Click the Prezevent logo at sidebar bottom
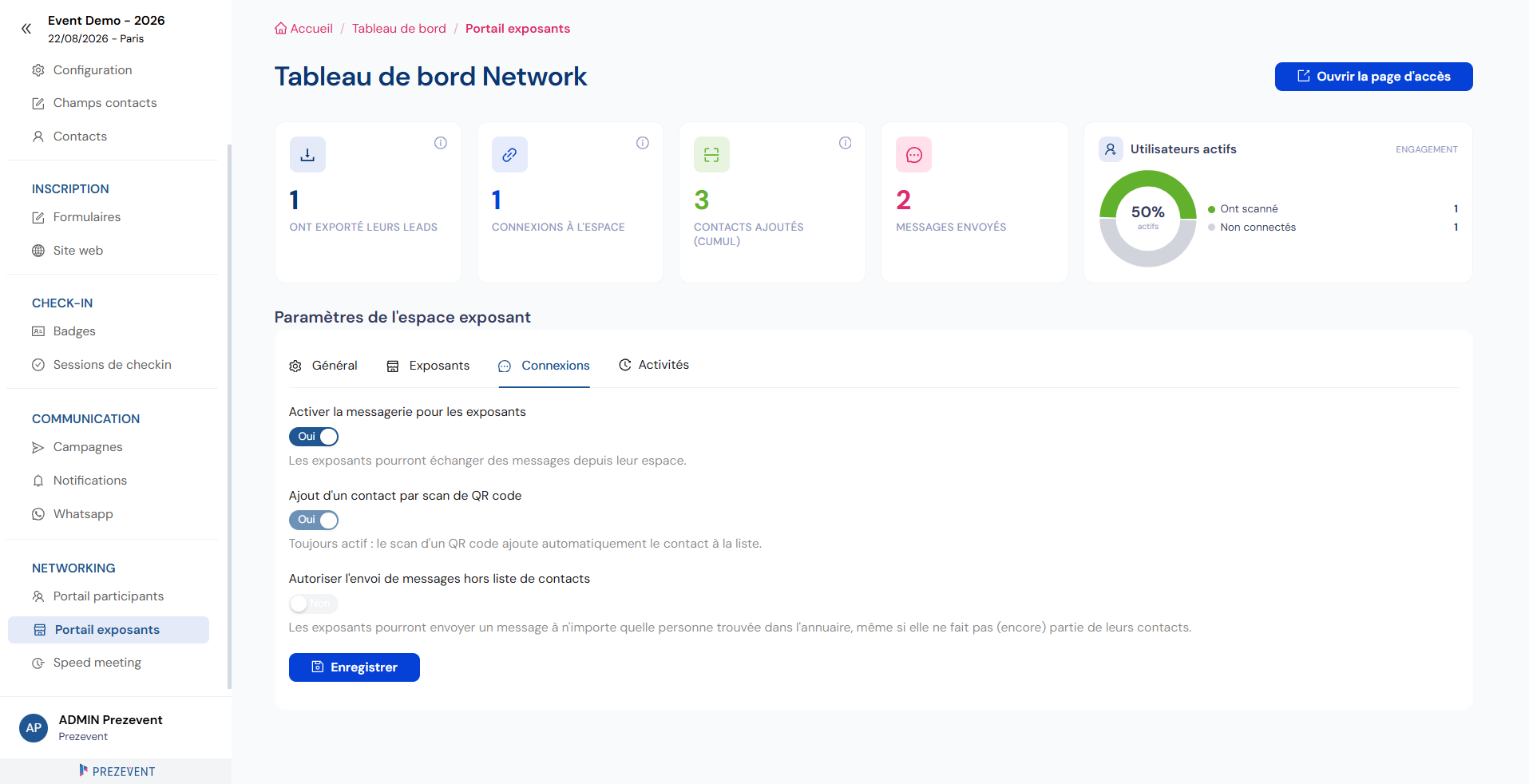 [x=117, y=771]
